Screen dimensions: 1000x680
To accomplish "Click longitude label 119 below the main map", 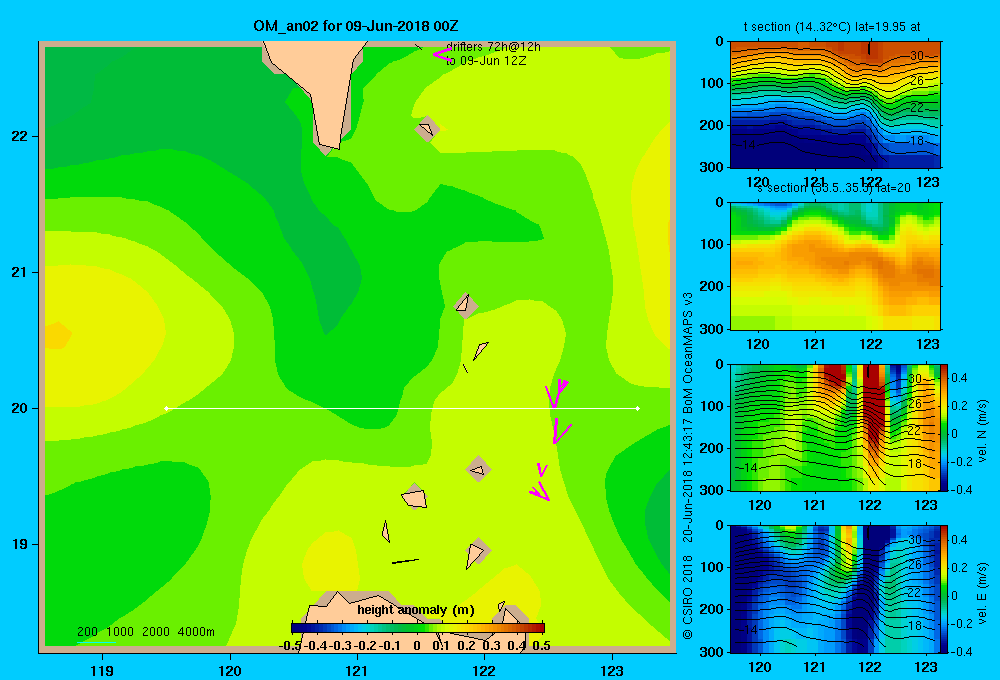I will pyautogui.click(x=102, y=670).
